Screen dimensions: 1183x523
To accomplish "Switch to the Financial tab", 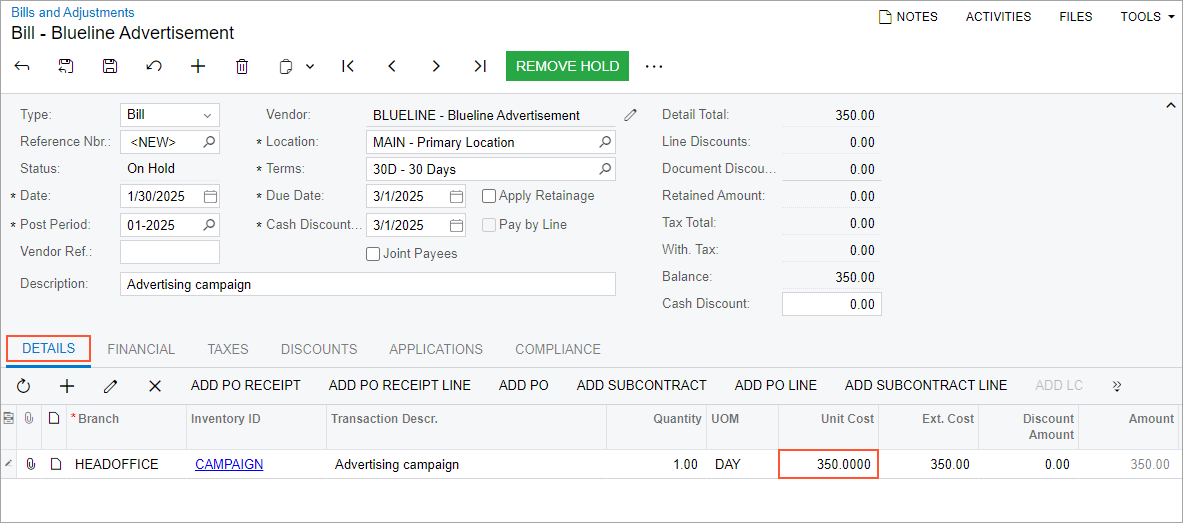I will click(x=141, y=349).
